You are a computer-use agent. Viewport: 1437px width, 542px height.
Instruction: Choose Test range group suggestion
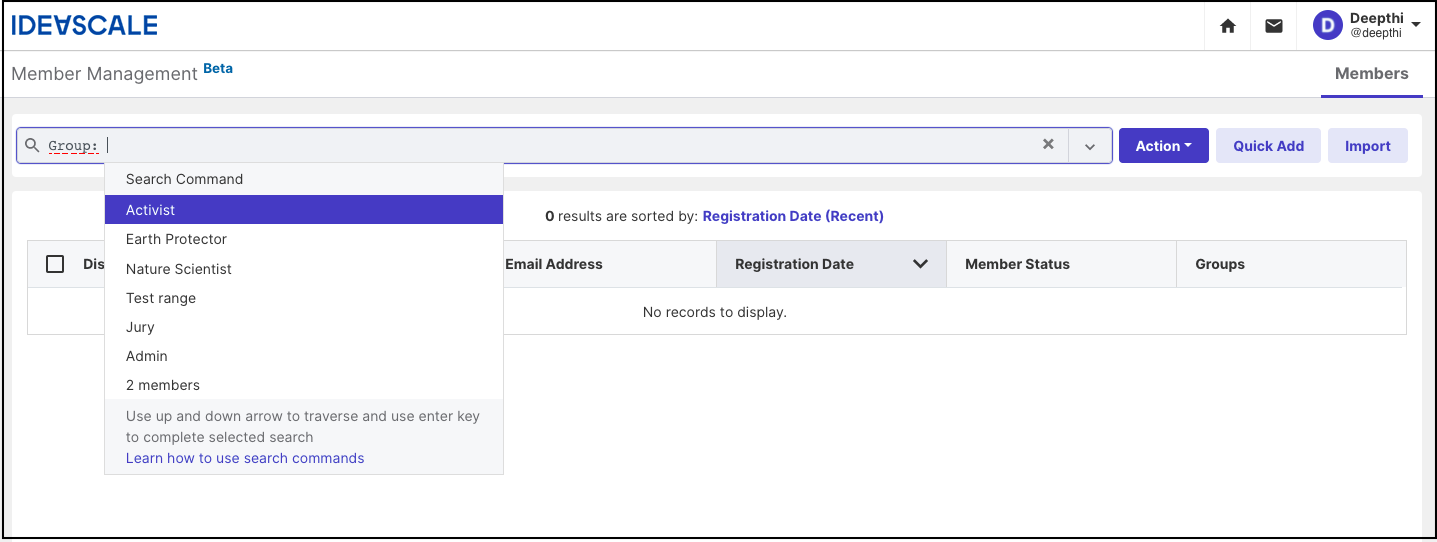coord(304,298)
